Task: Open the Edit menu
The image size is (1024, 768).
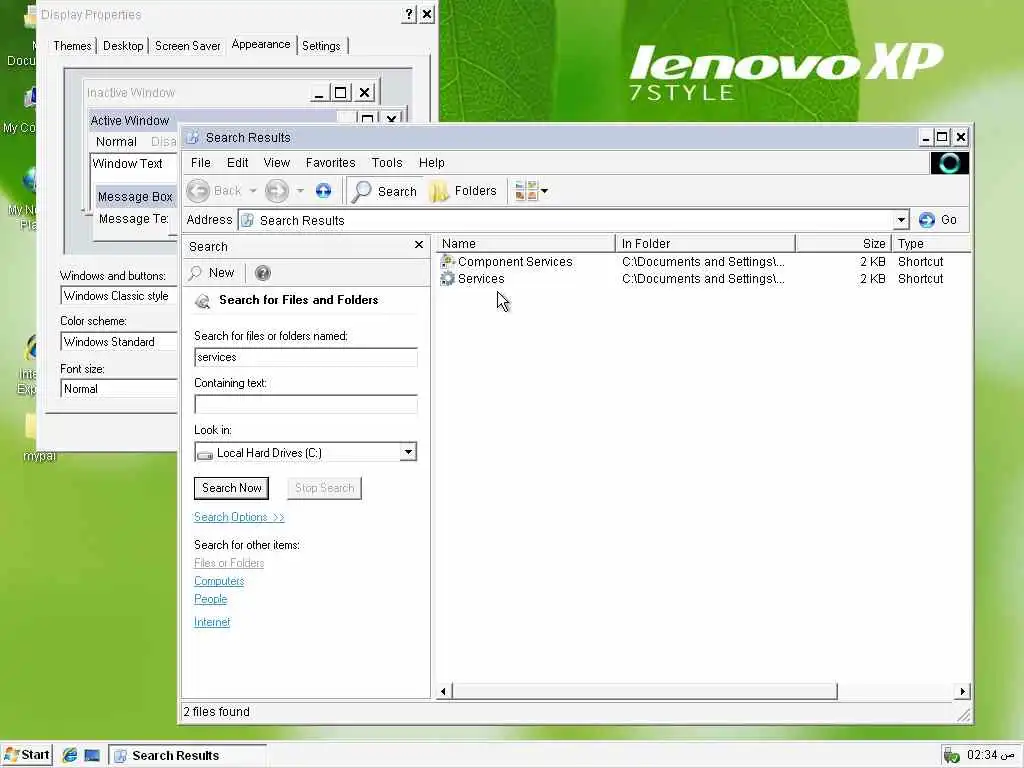Action: coord(237,163)
